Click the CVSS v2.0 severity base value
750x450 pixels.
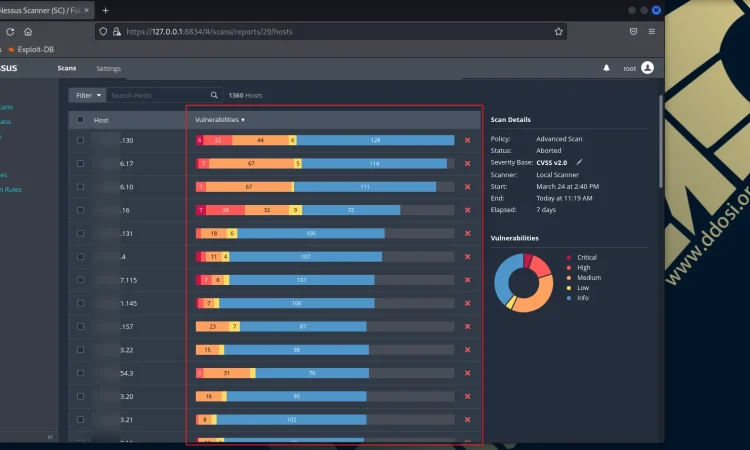(x=551, y=163)
